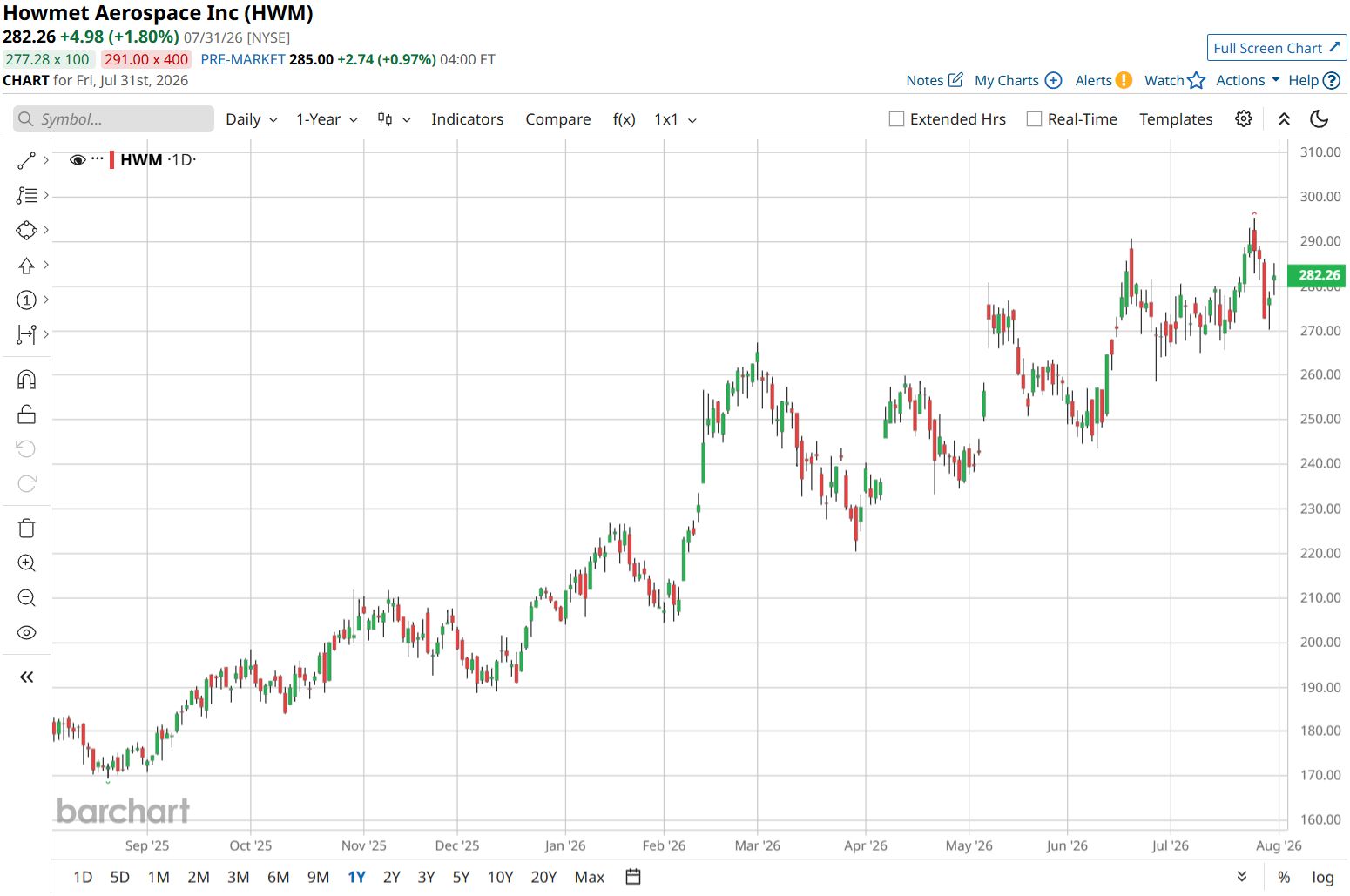The image size is (1350, 896).
Task: Select the 3Y time range
Action: (426, 877)
